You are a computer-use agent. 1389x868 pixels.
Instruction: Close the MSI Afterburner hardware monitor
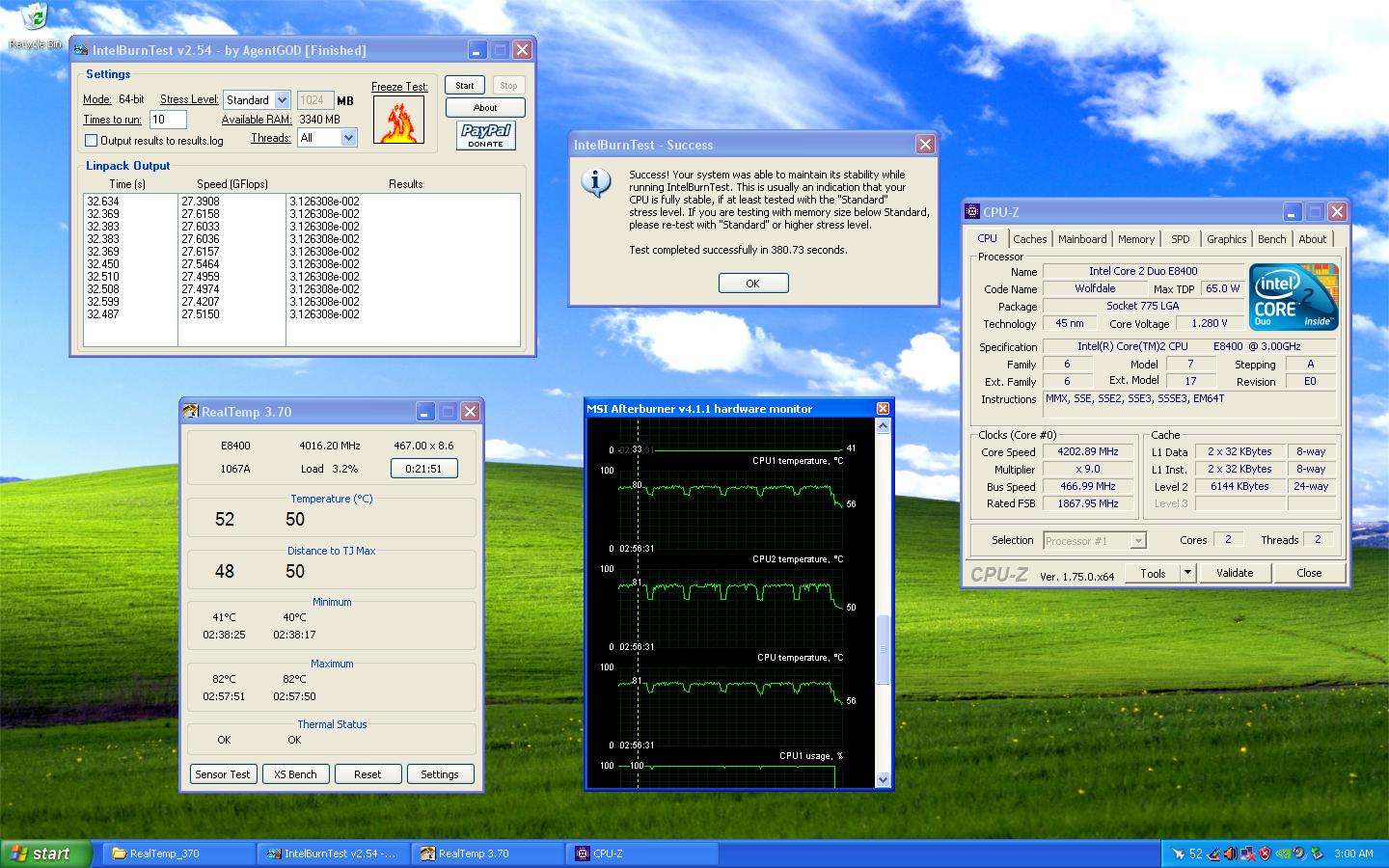point(883,409)
